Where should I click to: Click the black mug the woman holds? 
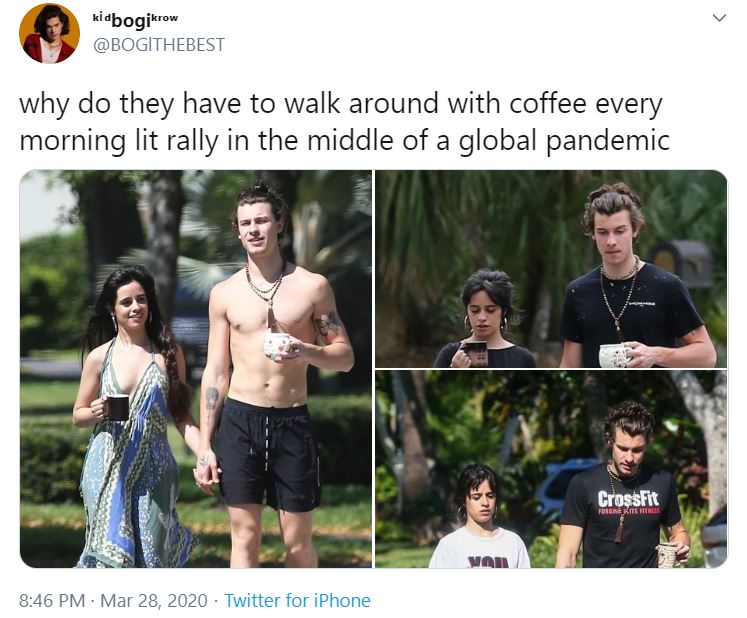[117, 407]
